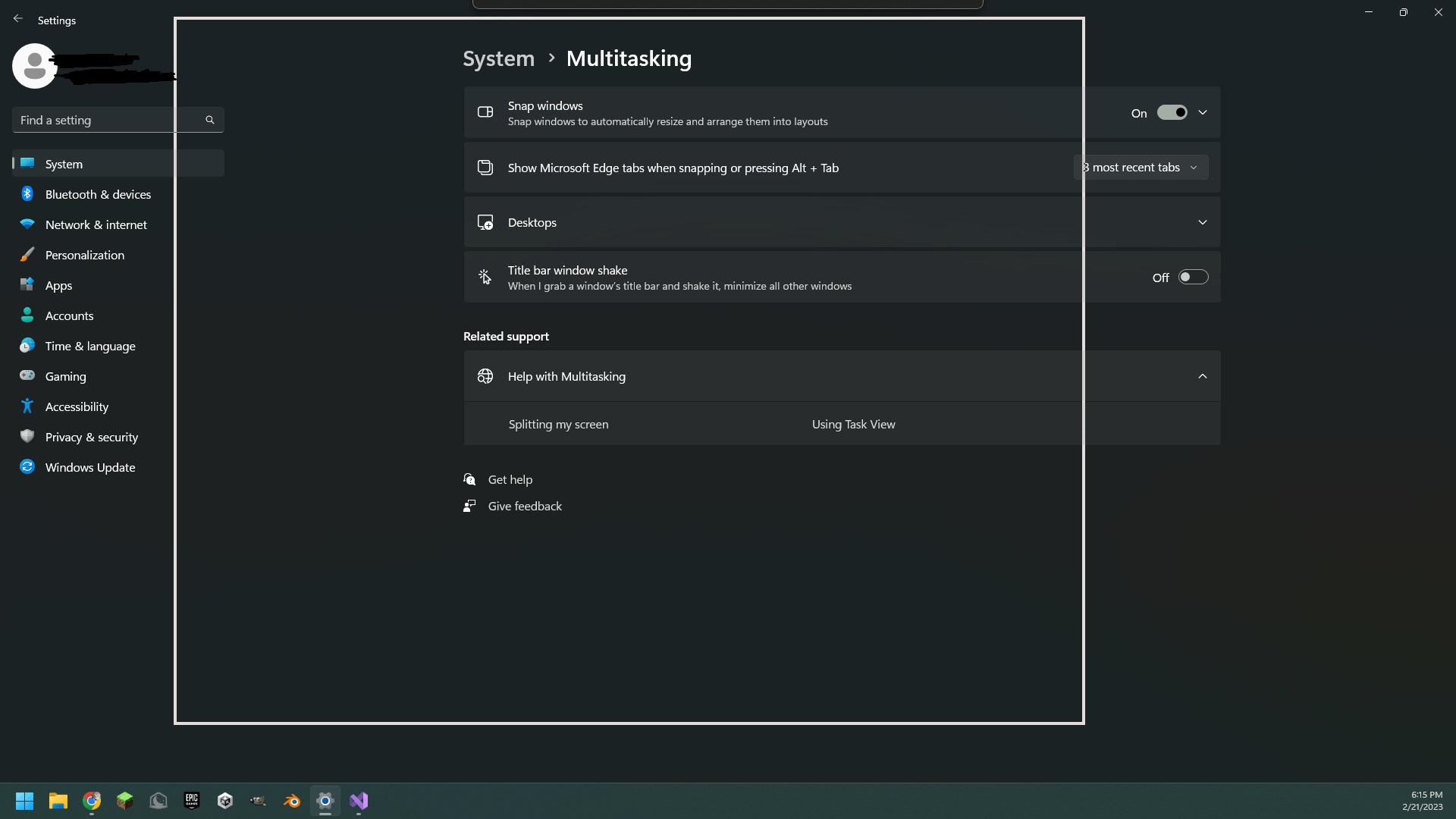Open Visual Studio from taskbar

pos(359,801)
